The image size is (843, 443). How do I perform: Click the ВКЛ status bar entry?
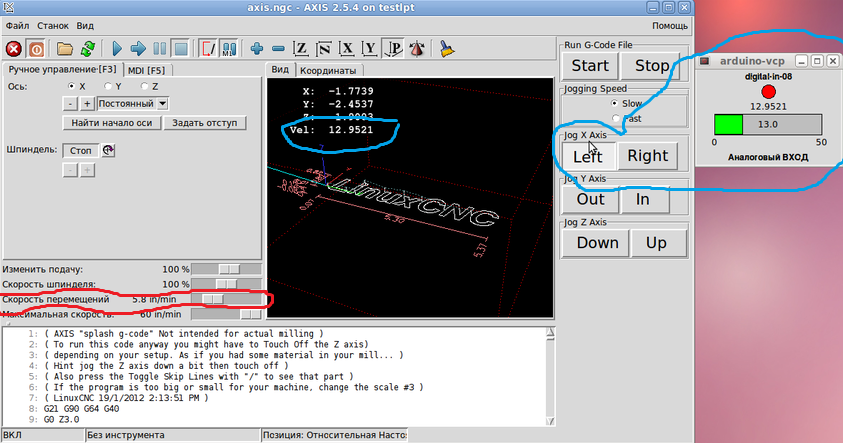[43, 435]
